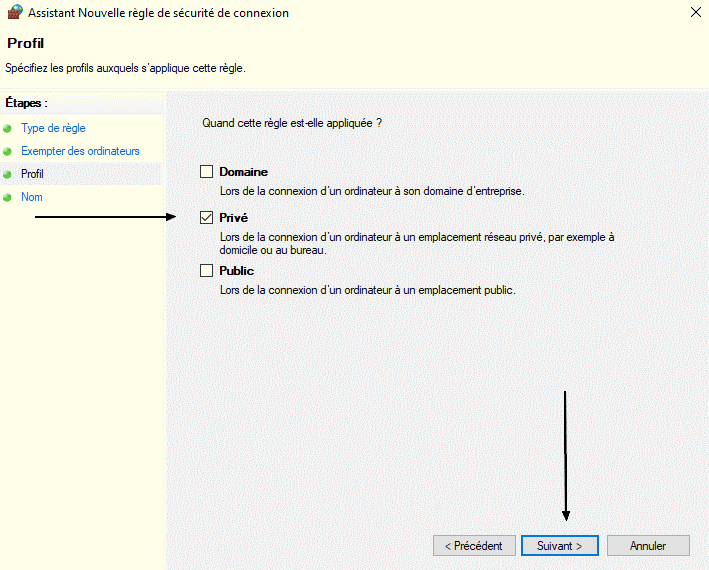Jump to the Nom step

point(32,197)
